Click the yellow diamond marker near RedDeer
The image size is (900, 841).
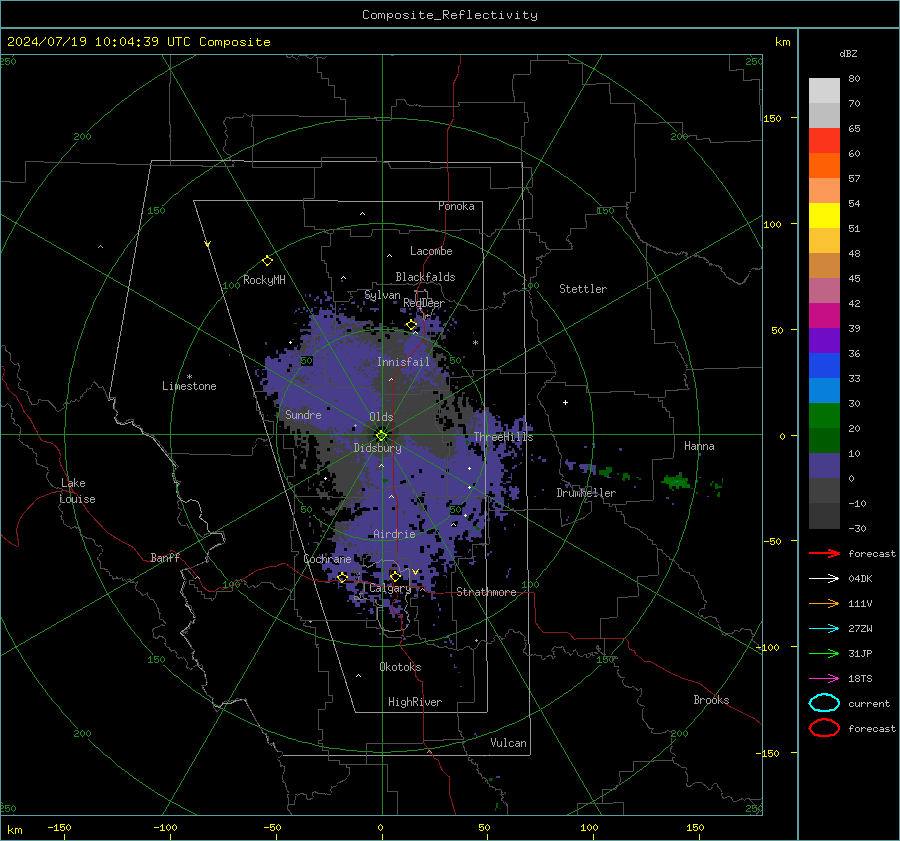pos(411,325)
